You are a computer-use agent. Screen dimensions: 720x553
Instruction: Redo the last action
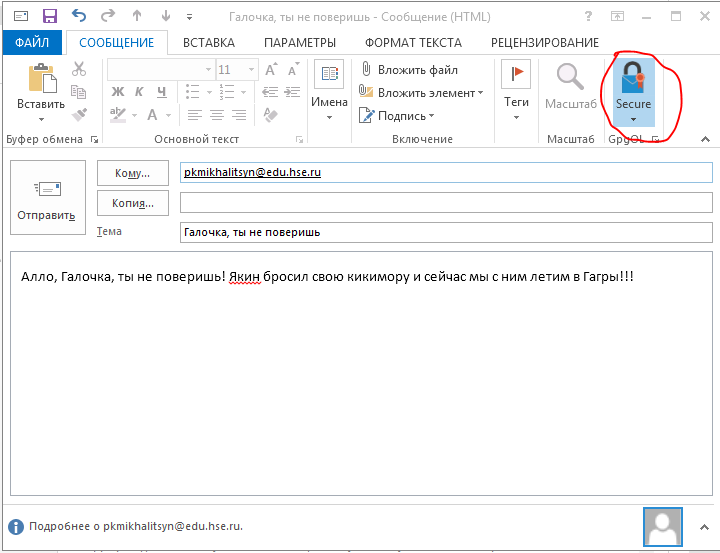pos(108,16)
